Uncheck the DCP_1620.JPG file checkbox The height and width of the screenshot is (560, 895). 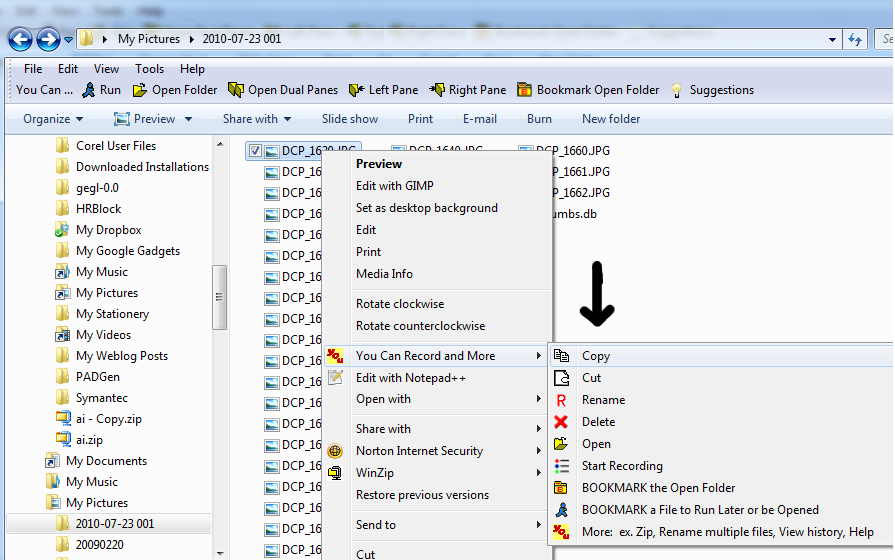[255, 151]
